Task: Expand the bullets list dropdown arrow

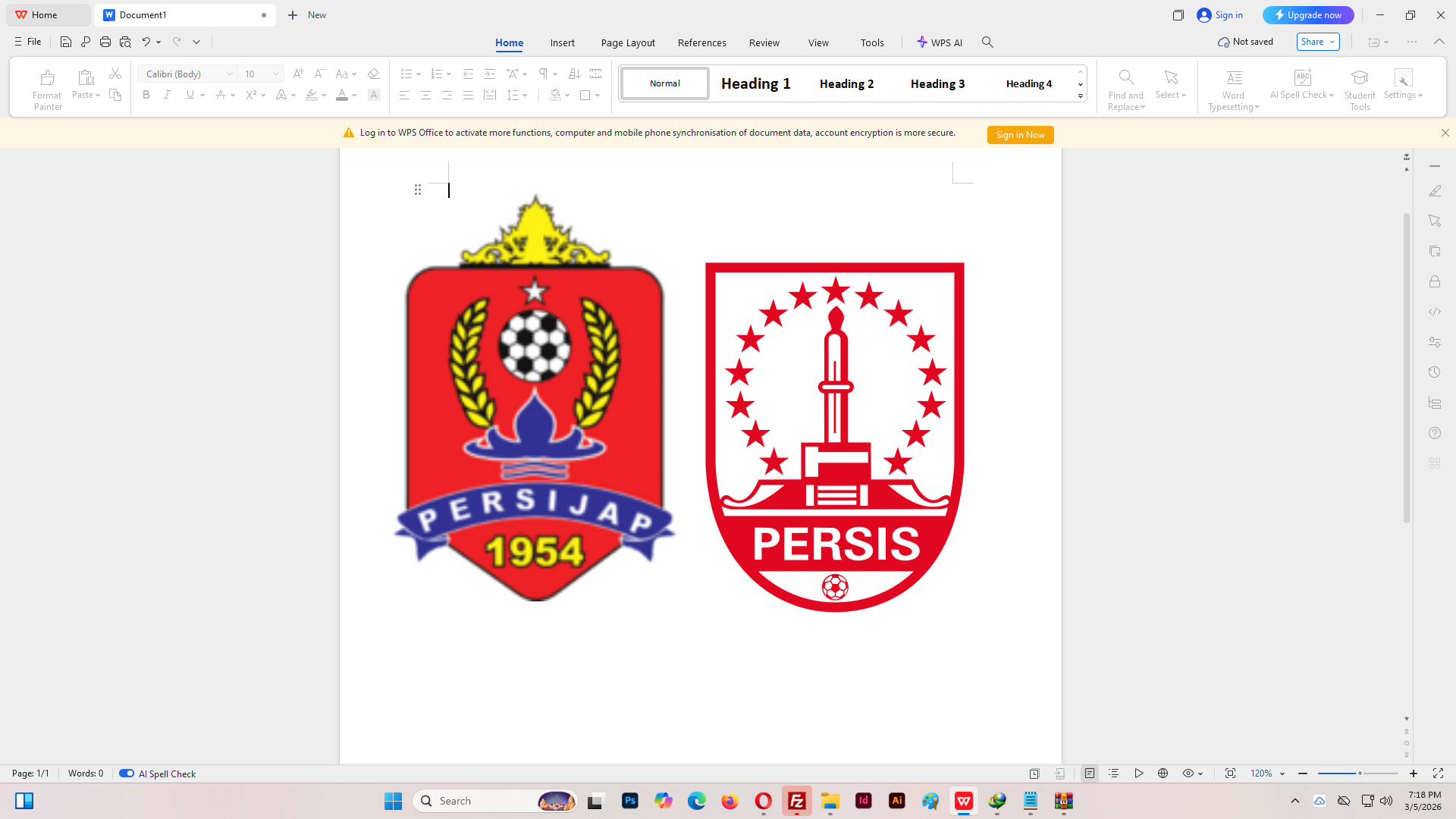Action: tap(419, 74)
